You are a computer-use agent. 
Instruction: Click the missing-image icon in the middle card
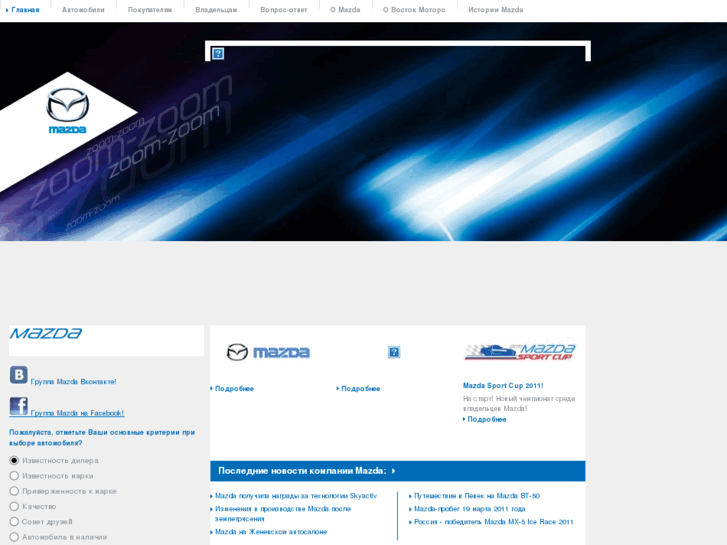click(x=394, y=352)
